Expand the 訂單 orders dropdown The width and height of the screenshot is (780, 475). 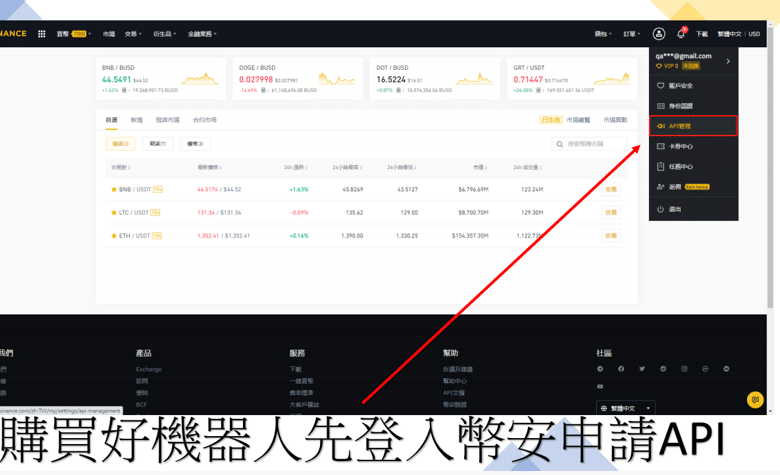(x=632, y=34)
